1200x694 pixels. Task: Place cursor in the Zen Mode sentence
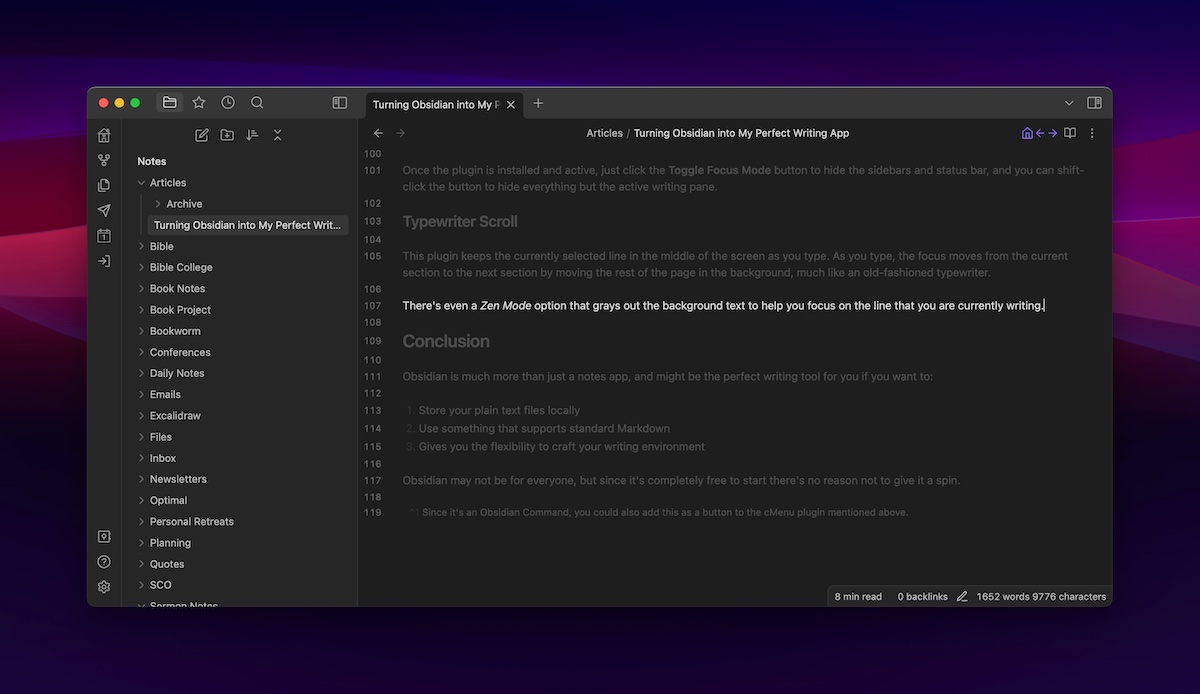point(723,306)
